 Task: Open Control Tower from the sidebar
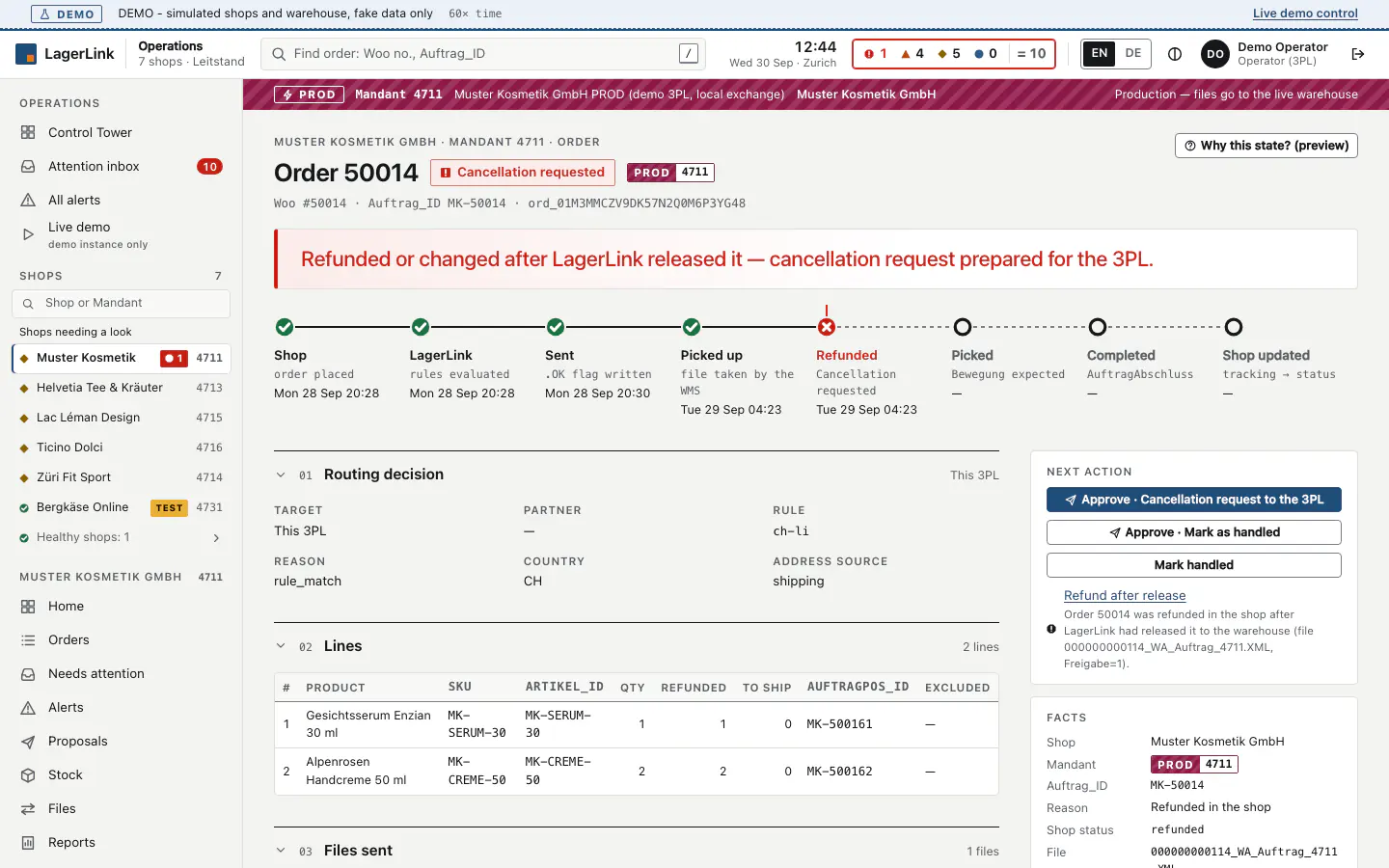(x=121, y=132)
